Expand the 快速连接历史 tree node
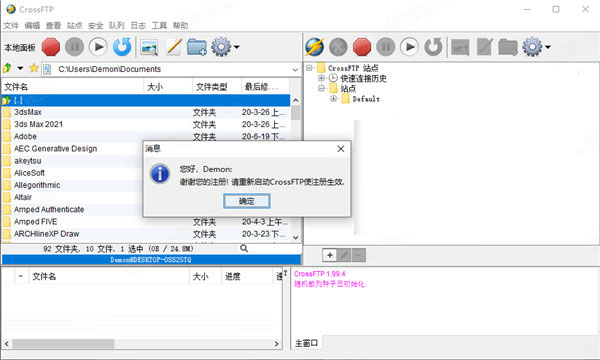Image resolution: width=600 pixels, height=360 pixels. [x=321, y=78]
